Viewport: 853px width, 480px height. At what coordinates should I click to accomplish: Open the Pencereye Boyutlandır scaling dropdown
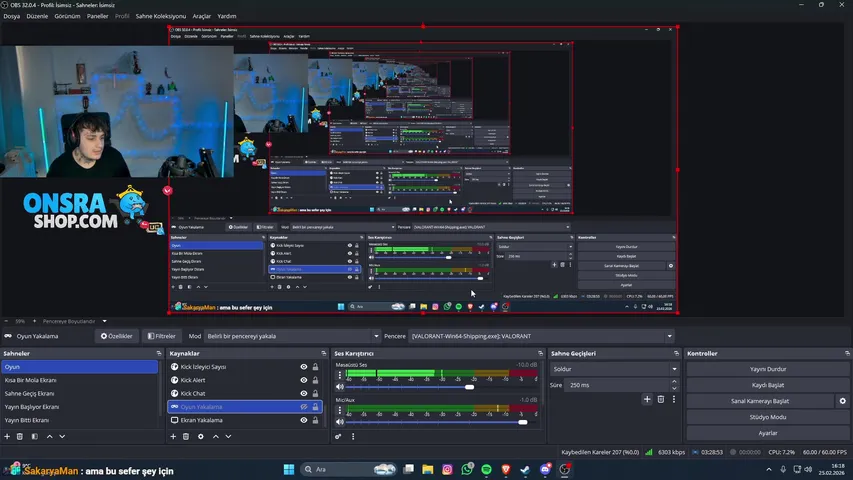tap(74, 321)
